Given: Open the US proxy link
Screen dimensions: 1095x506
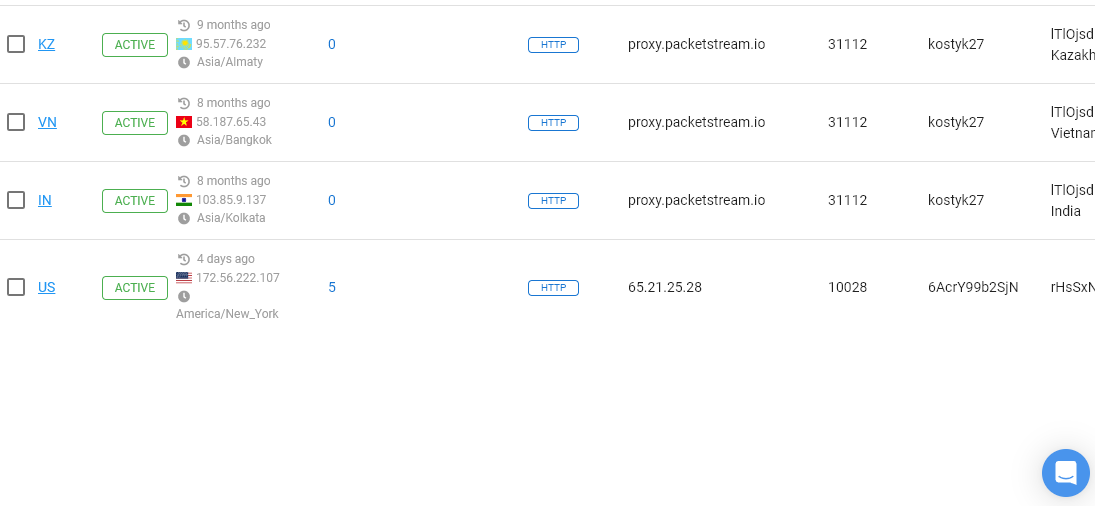Looking at the screenshot, I should 47,287.
